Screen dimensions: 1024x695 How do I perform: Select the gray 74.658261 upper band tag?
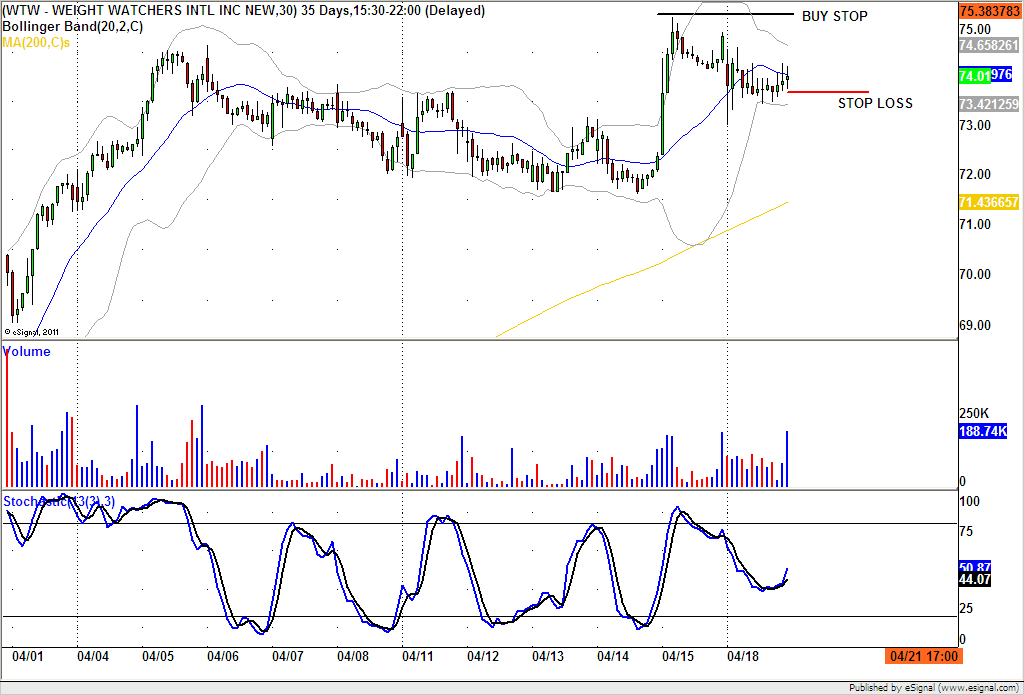(x=989, y=45)
